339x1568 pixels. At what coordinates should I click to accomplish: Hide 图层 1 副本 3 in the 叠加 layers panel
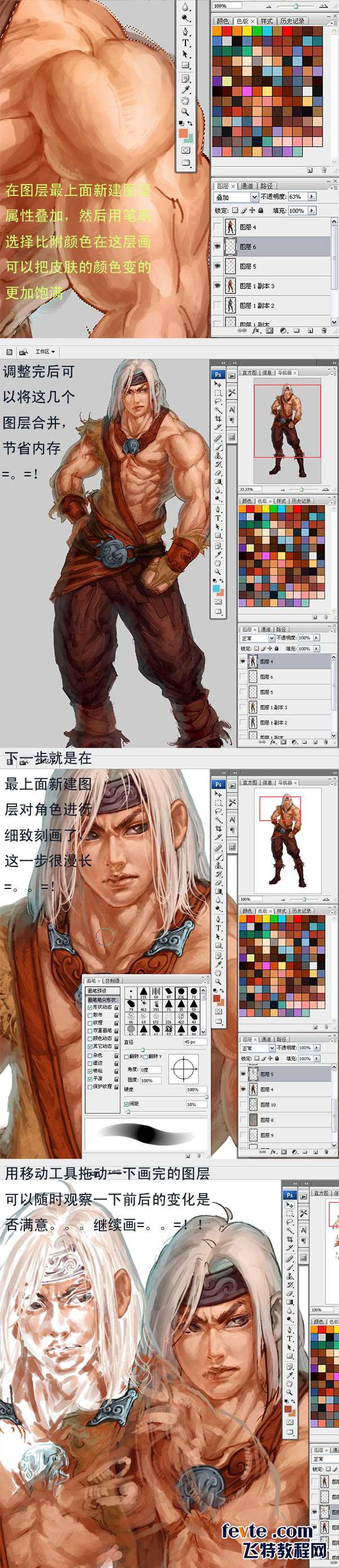218,286
